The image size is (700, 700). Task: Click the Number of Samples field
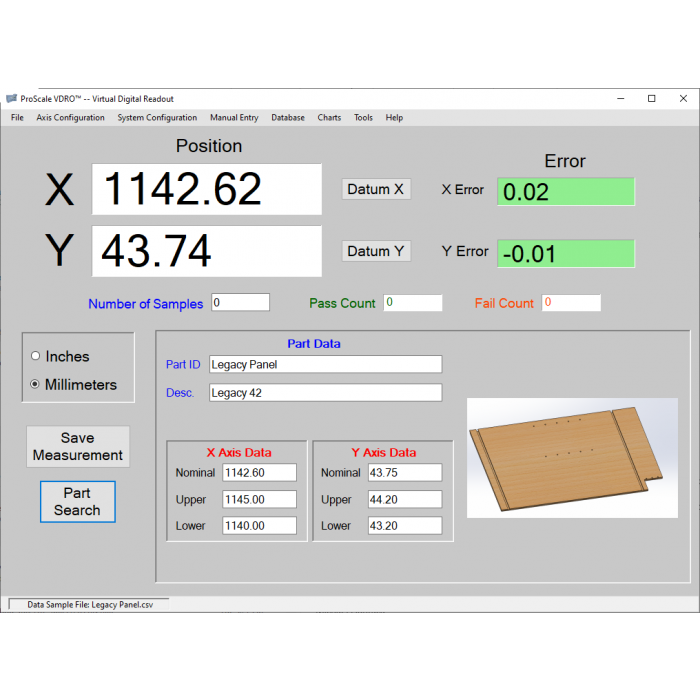[x=241, y=302]
